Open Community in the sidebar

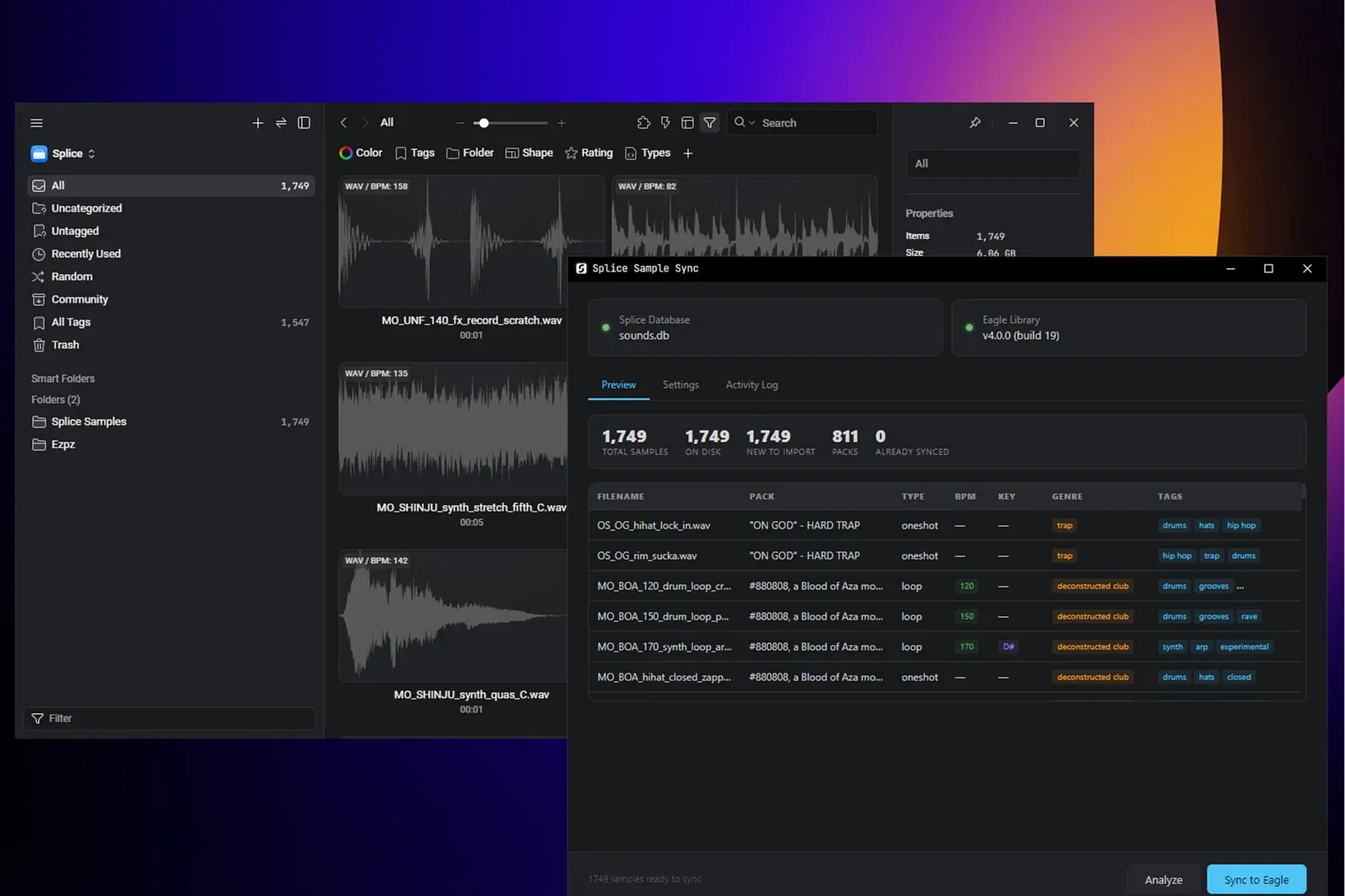pyautogui.click(x=169, y=299)
